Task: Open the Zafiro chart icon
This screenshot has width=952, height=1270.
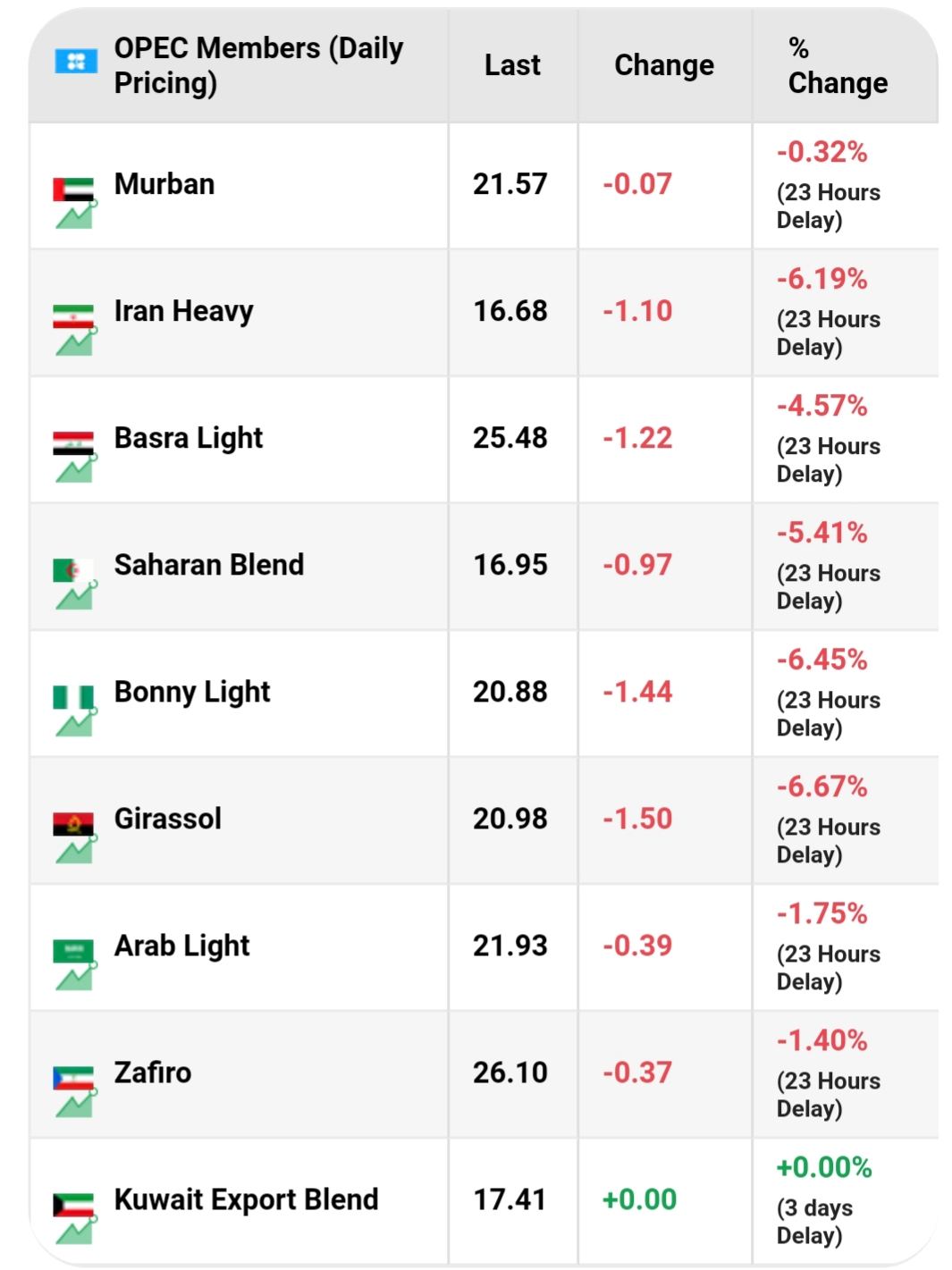Action: pyautogui.click(x=76, y=1104)
